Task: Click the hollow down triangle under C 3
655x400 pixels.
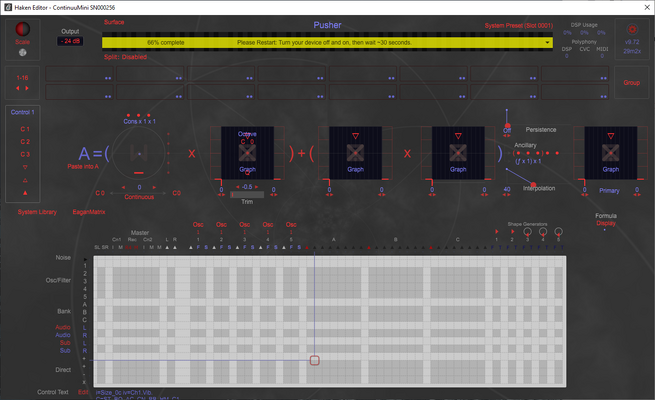Action: pyautogui.click(x=25, y=167)
